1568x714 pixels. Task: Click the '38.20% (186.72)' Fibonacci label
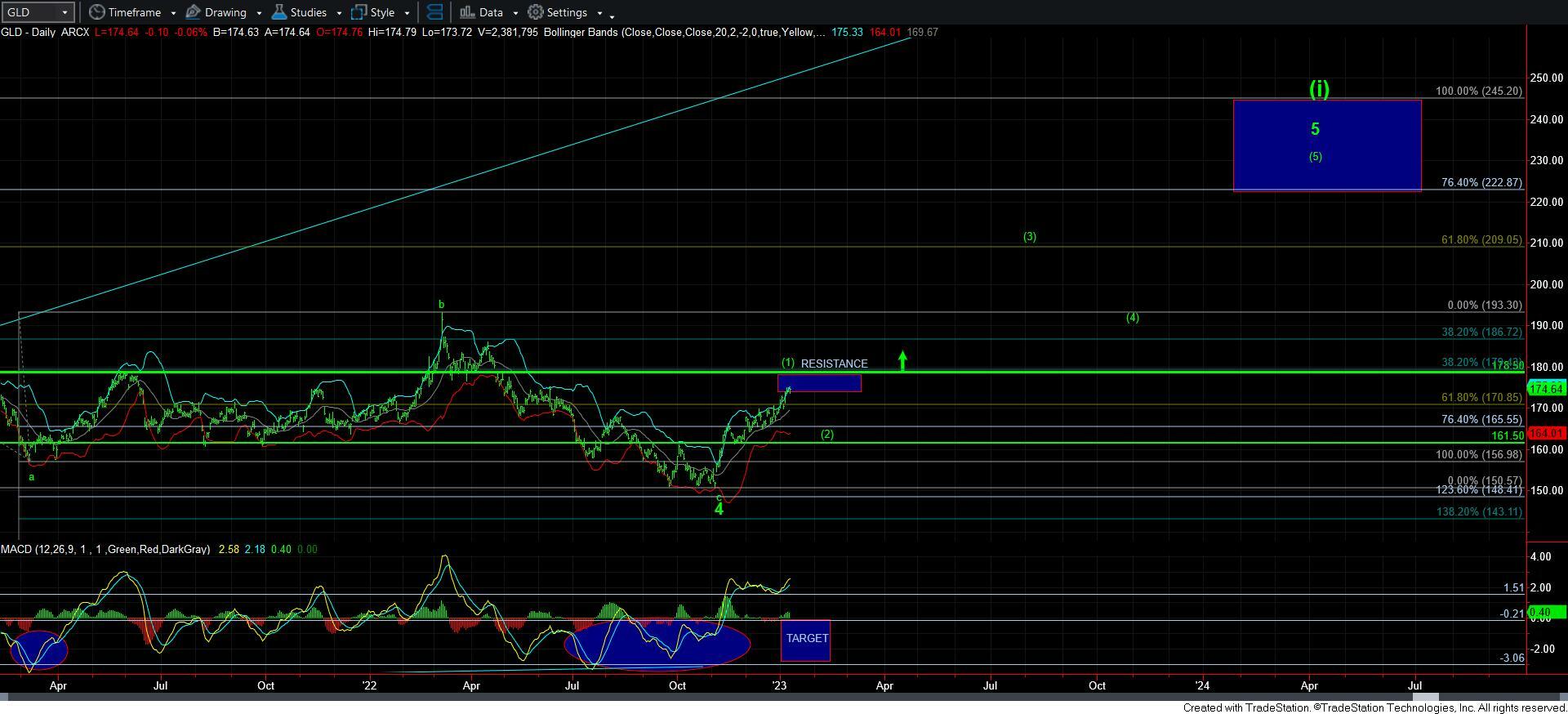pos(1481,333)
